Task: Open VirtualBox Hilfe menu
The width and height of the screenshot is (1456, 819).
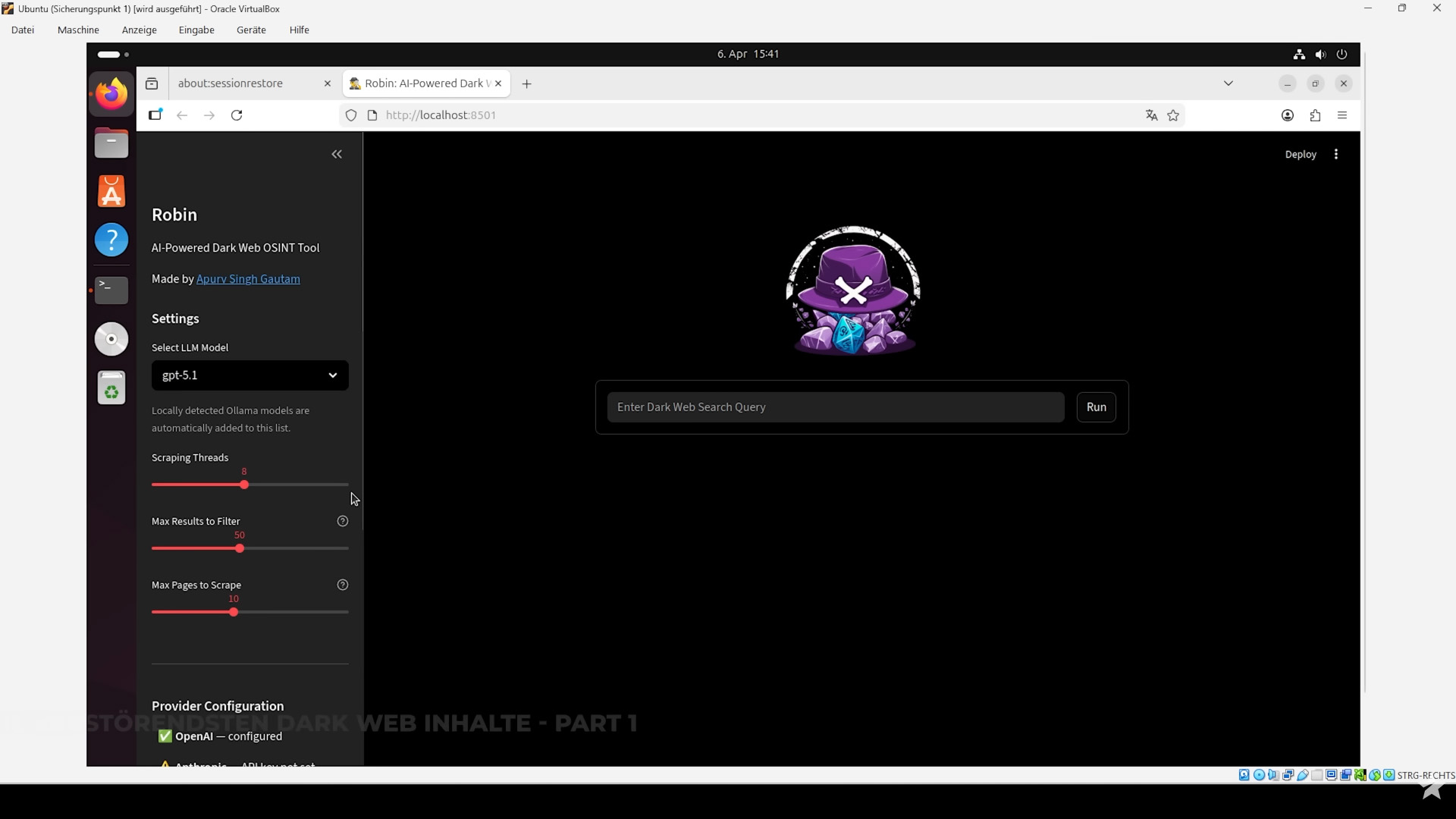Action: pos(300,30)
